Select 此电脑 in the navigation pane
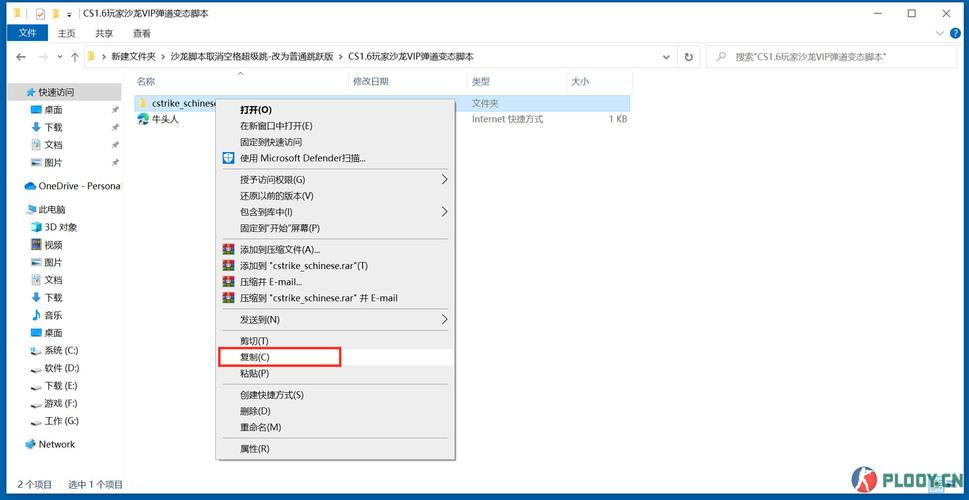Screen dimensions: 969x500 (x=52, y=210)
